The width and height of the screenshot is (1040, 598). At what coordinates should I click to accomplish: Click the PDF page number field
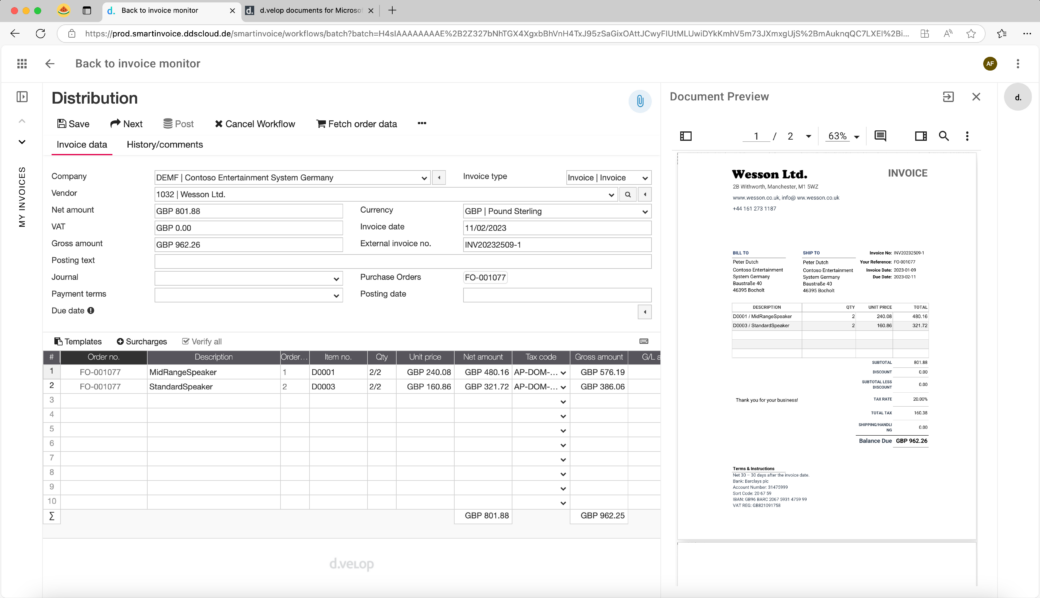[755, 136]
